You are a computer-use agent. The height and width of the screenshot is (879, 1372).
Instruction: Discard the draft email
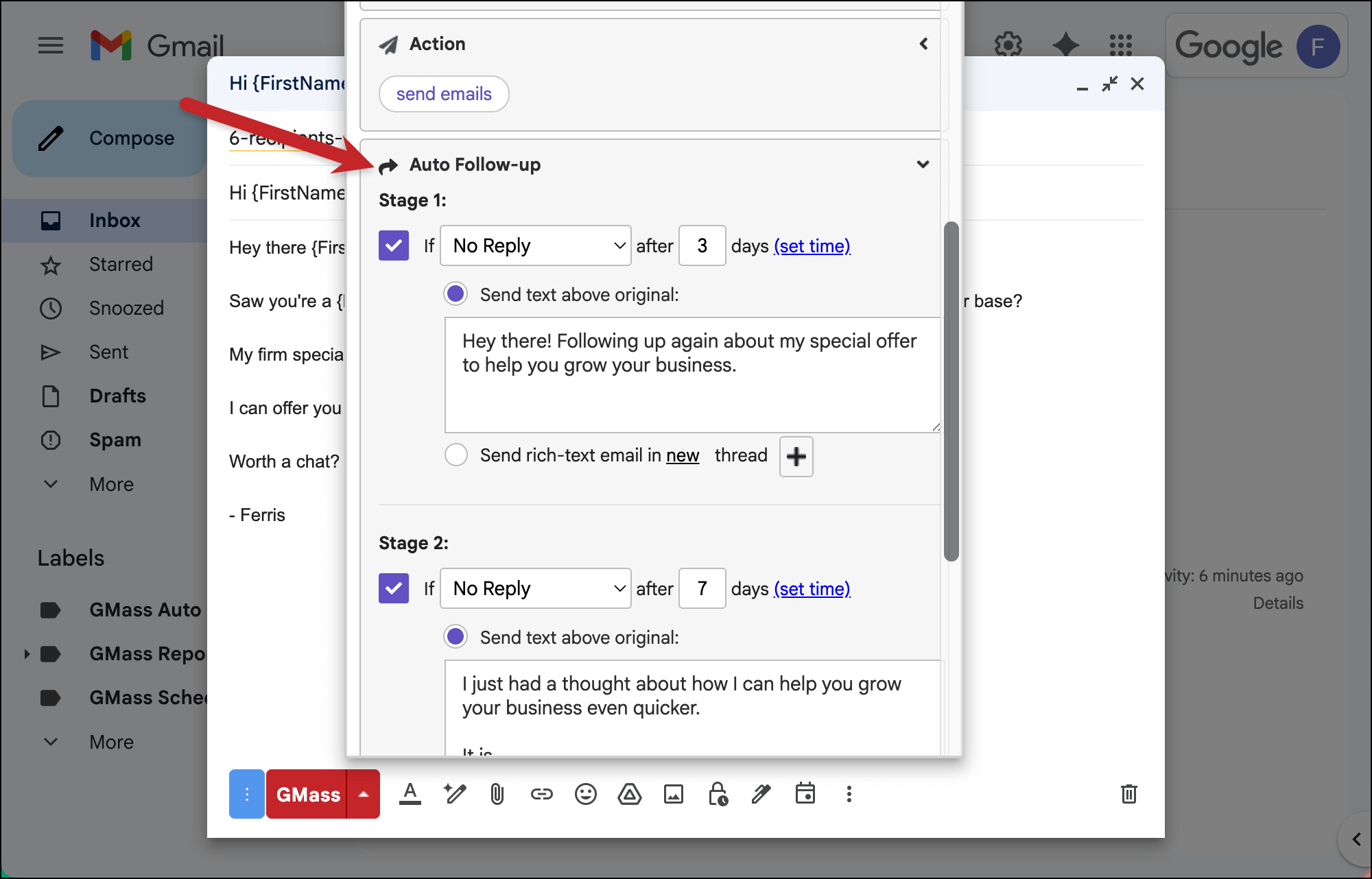pos(1128,794)
